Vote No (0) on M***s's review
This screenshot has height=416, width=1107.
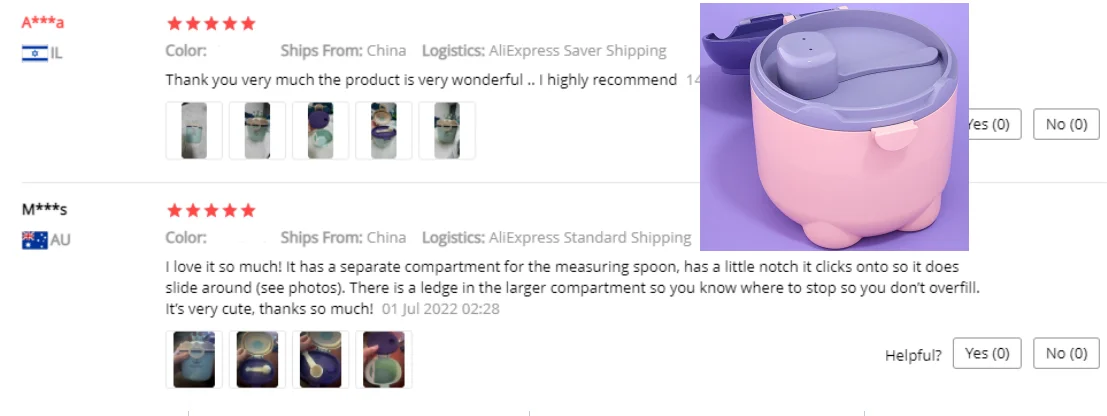pyautogui.click(x=1066, y=353)
